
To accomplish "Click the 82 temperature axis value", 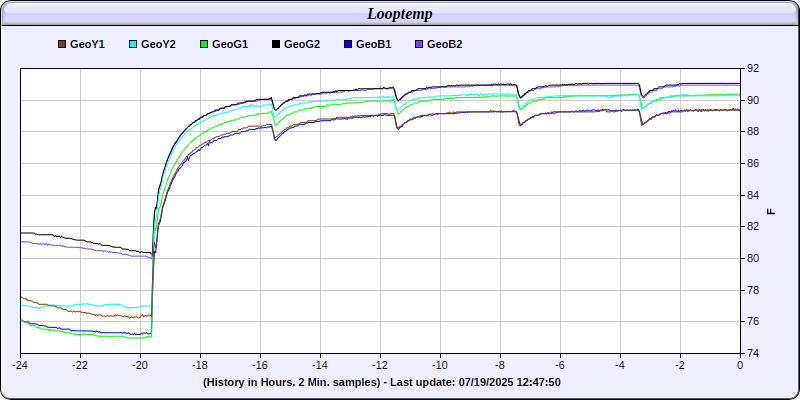I will (752, 227).
